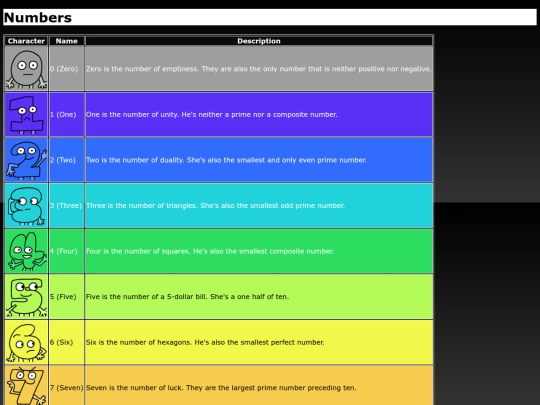Select the Name column header
540x405 pixels.
[66, 41]
